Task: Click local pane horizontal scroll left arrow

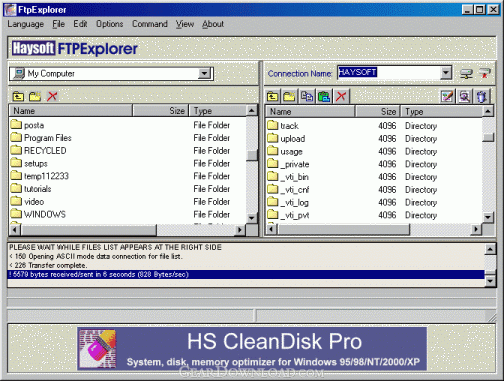Action: point(15,230)
